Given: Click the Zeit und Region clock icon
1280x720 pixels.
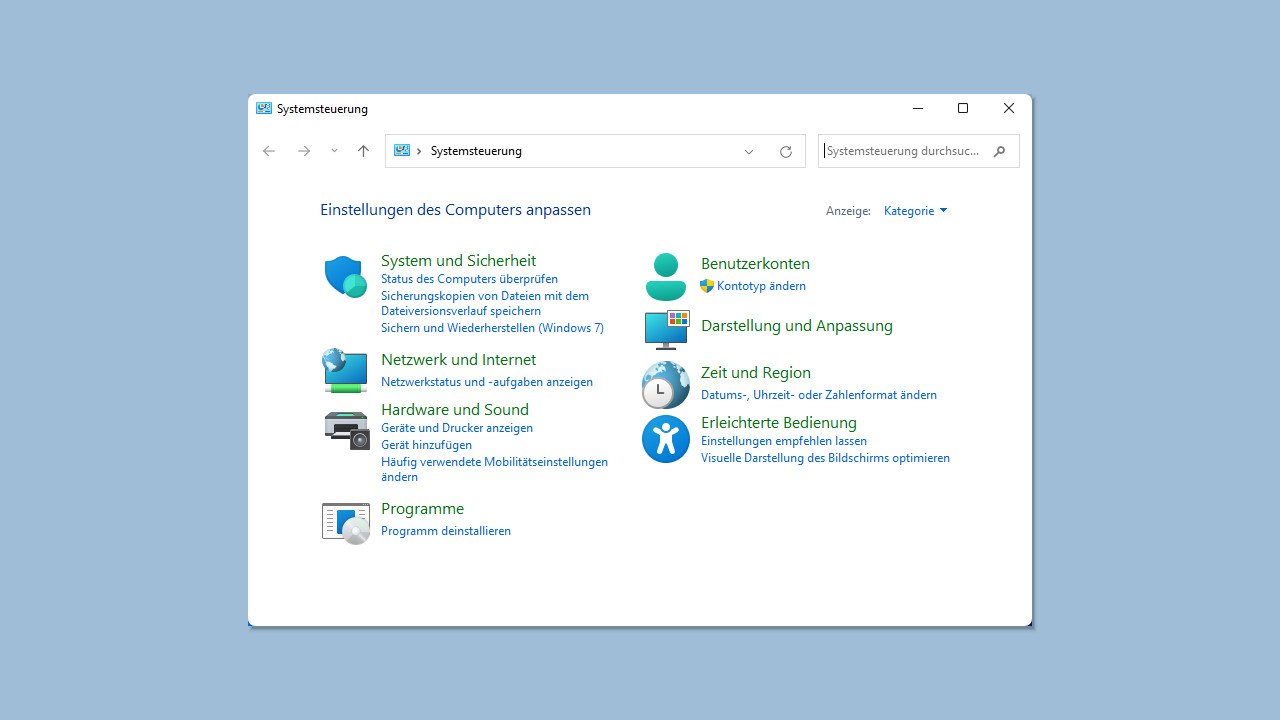Looking at the screenshot, I should [666, 385].
